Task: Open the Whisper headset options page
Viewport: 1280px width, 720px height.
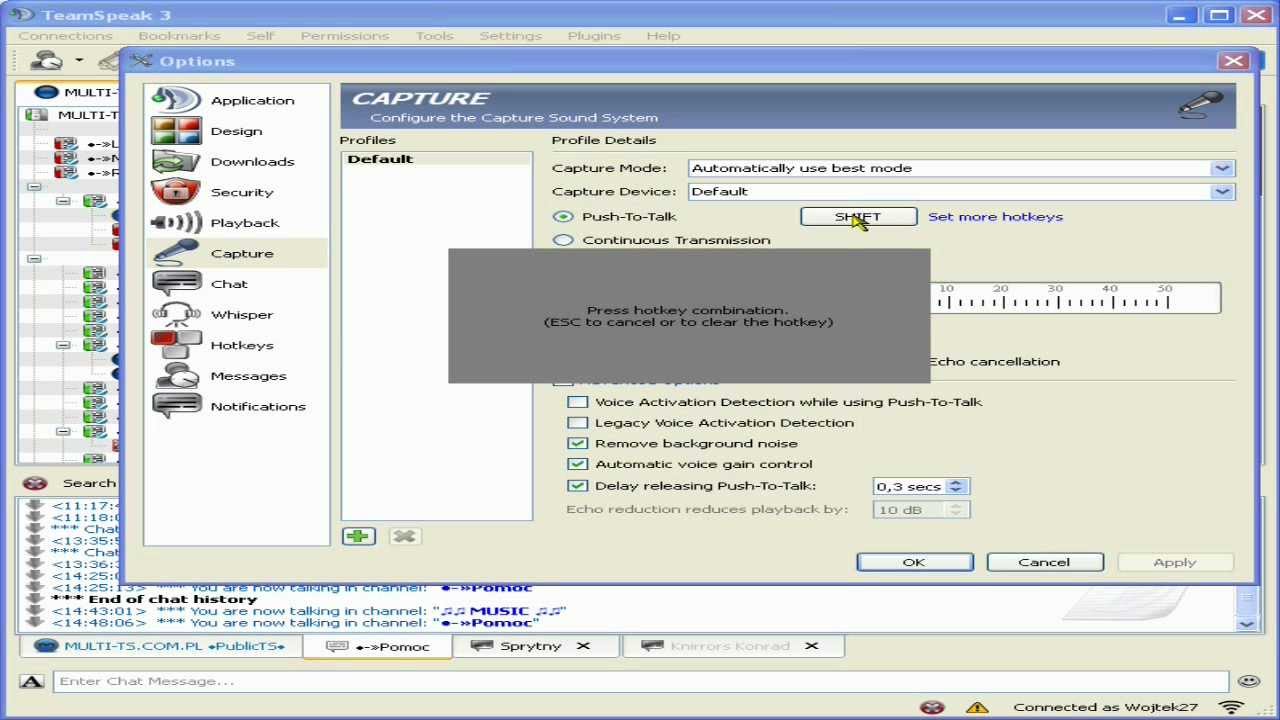Action: pos(236,315)
